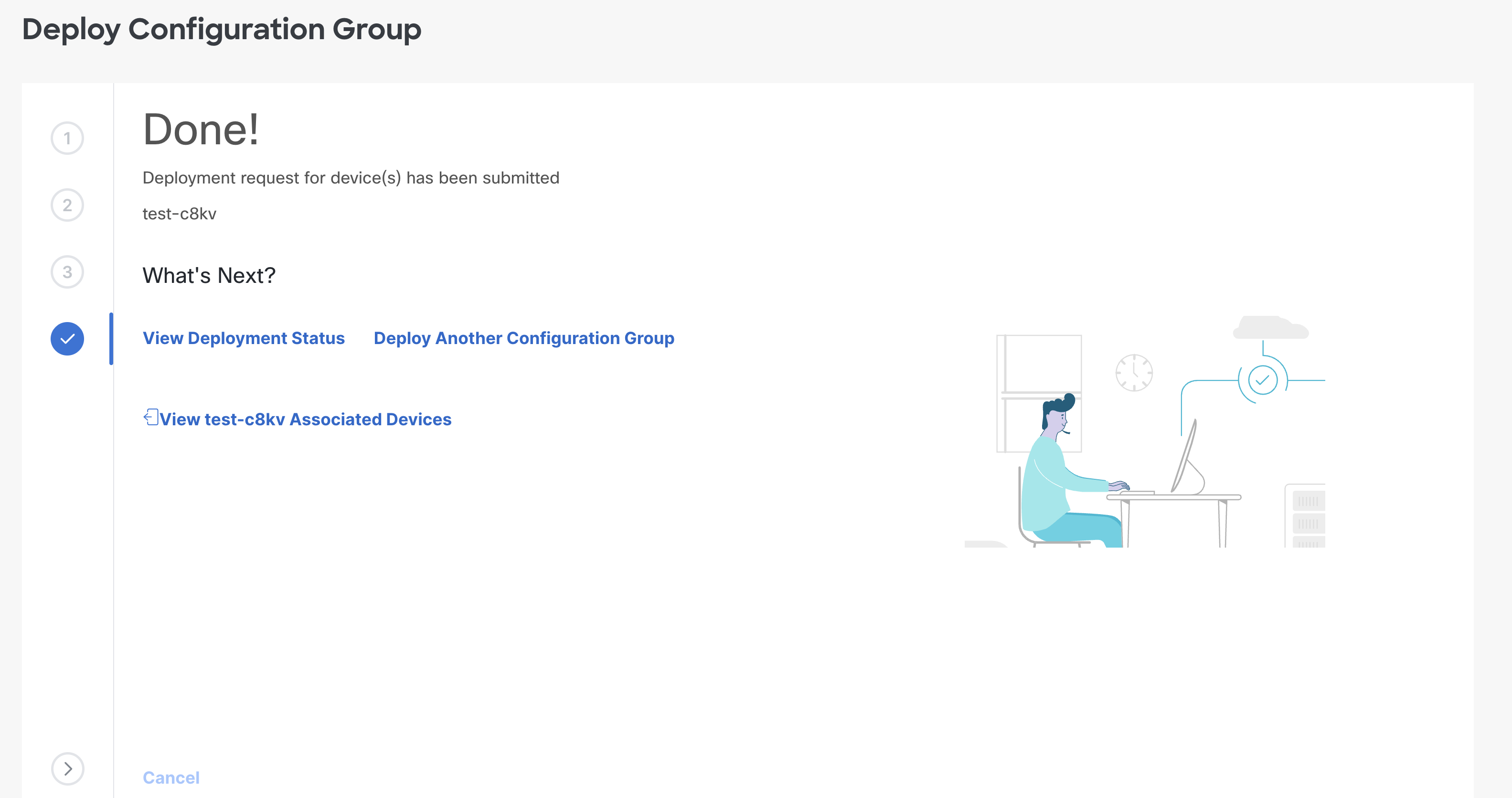This screenshot has width=1512, height=798.
Task: Expand the chevron arrow below the stepper
Action: coord(67,769)
